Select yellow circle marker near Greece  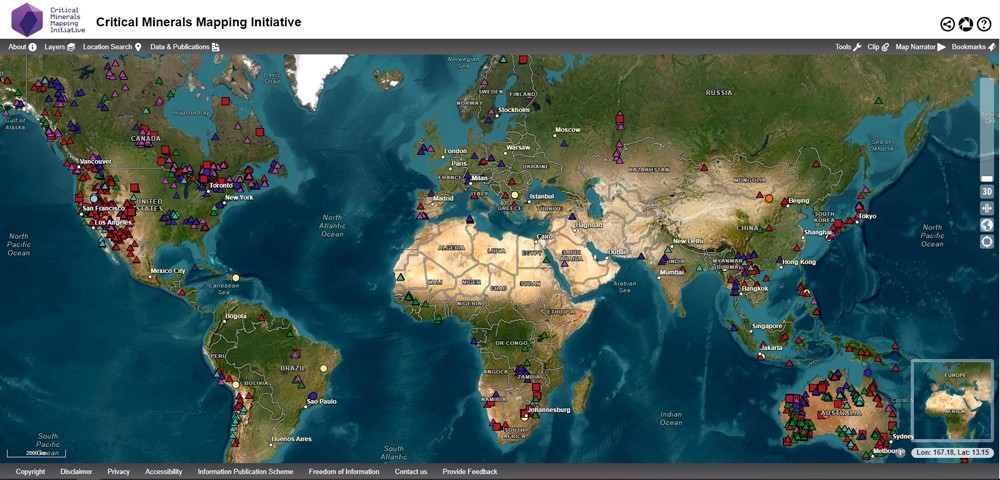pyautogui.click(x=514, y=194)
